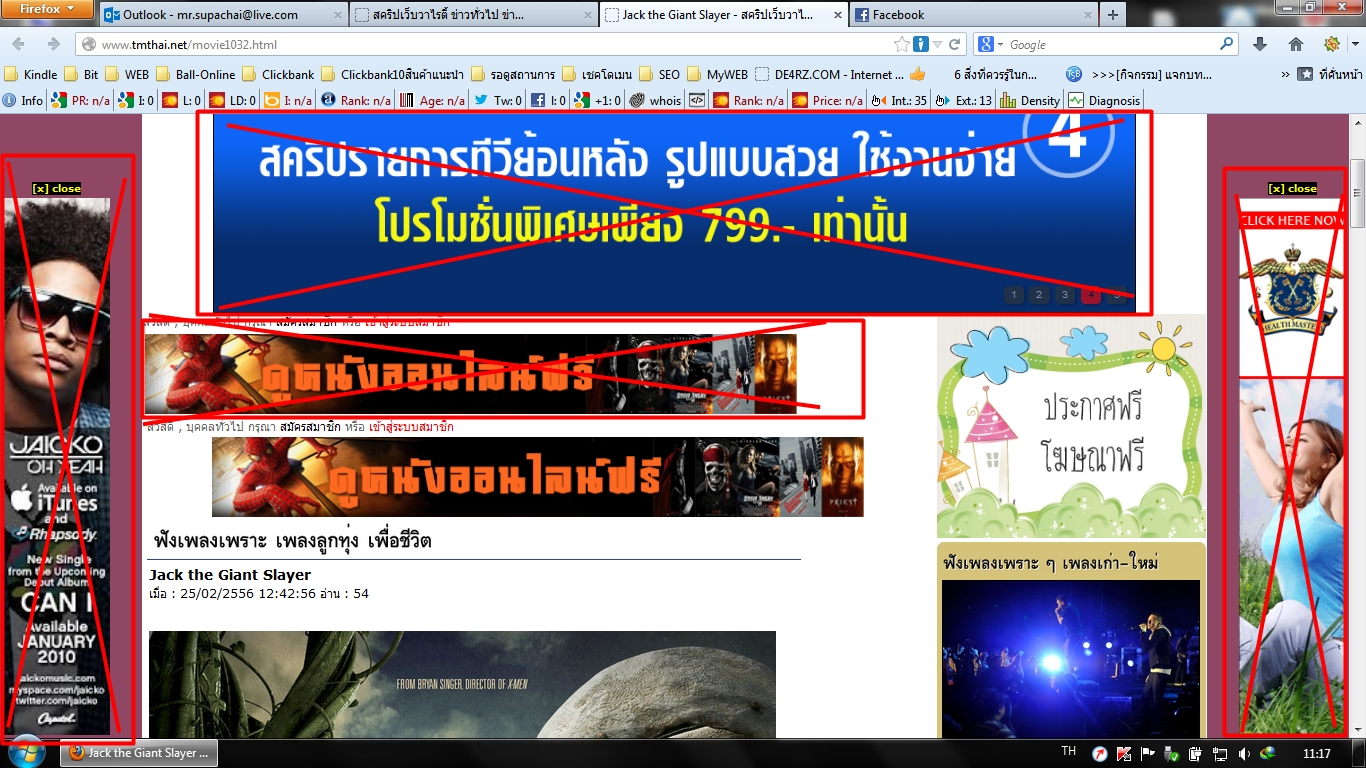
Task: Click the Alexa Rank indicator
Action: pos(356,100)
